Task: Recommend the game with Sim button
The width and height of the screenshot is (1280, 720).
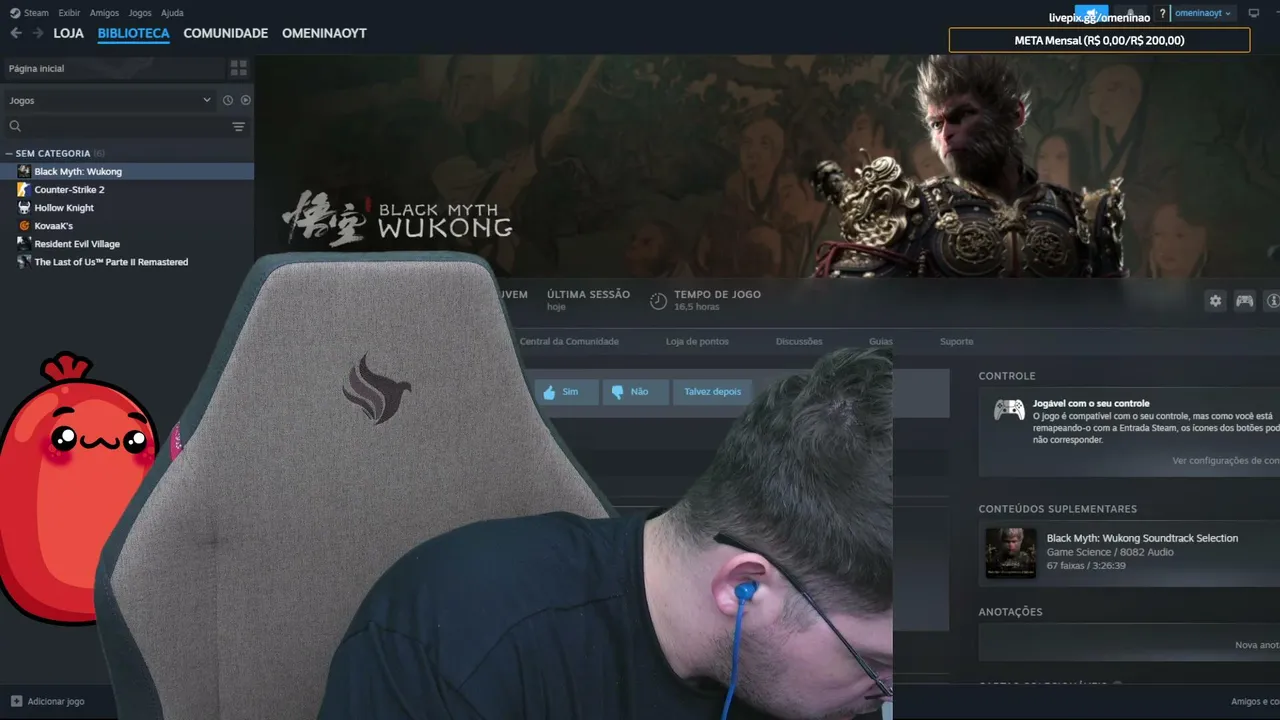Action: tap(566, 392)
